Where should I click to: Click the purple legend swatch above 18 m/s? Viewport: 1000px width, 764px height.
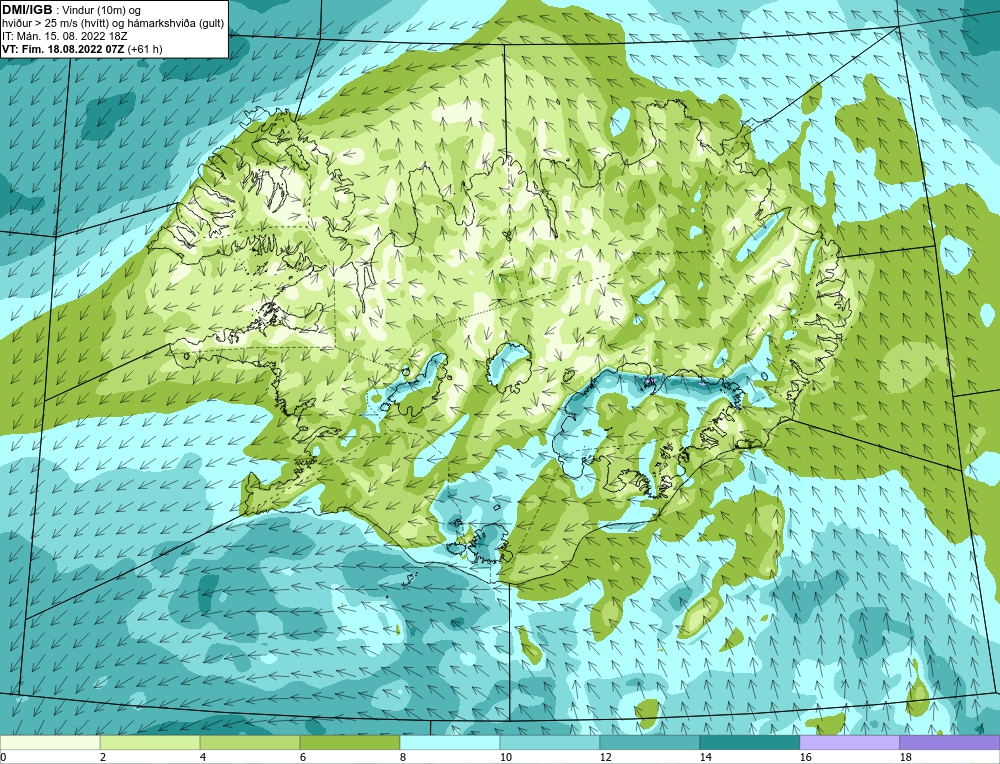click(950, 743)
